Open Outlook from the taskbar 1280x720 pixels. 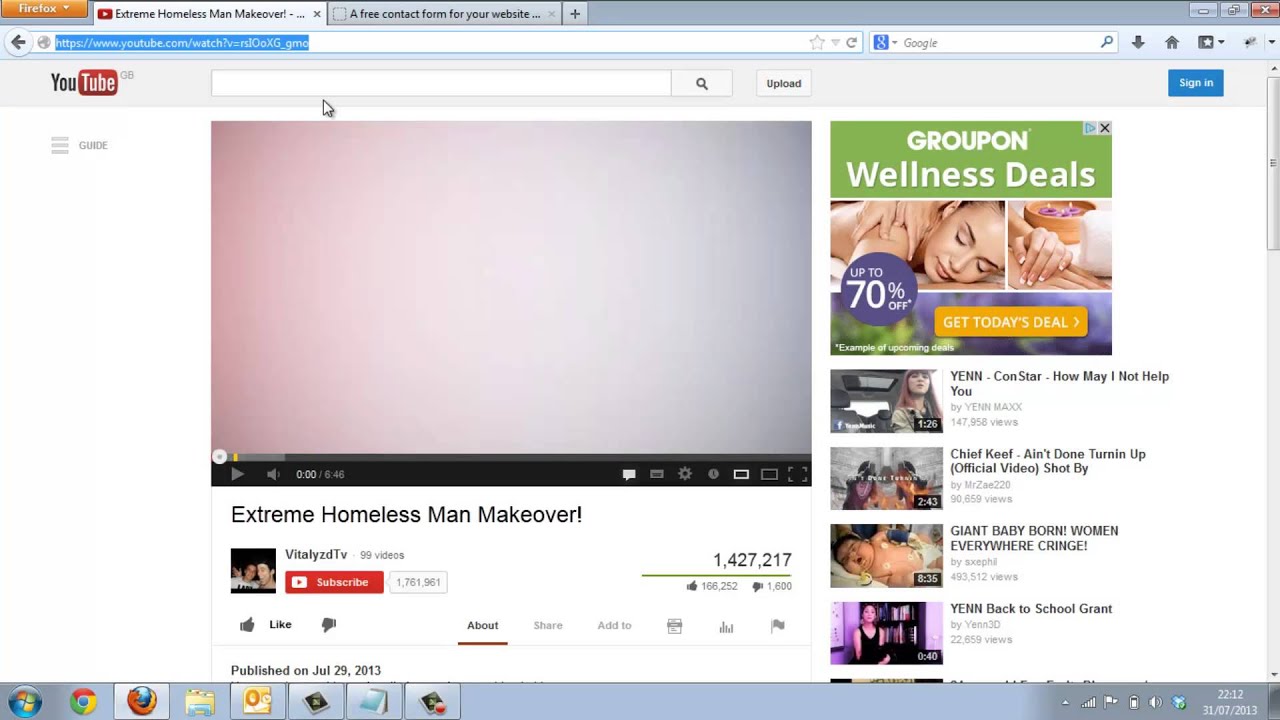[257, 702]
